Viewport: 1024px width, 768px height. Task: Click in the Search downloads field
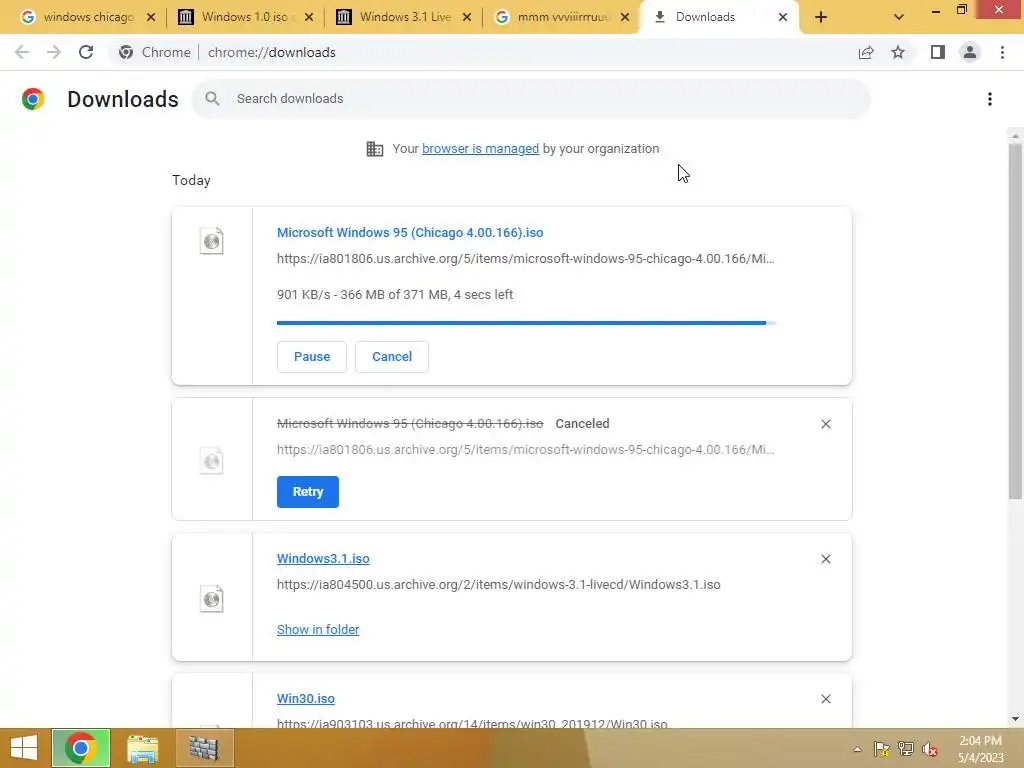(x=532, y=99)
